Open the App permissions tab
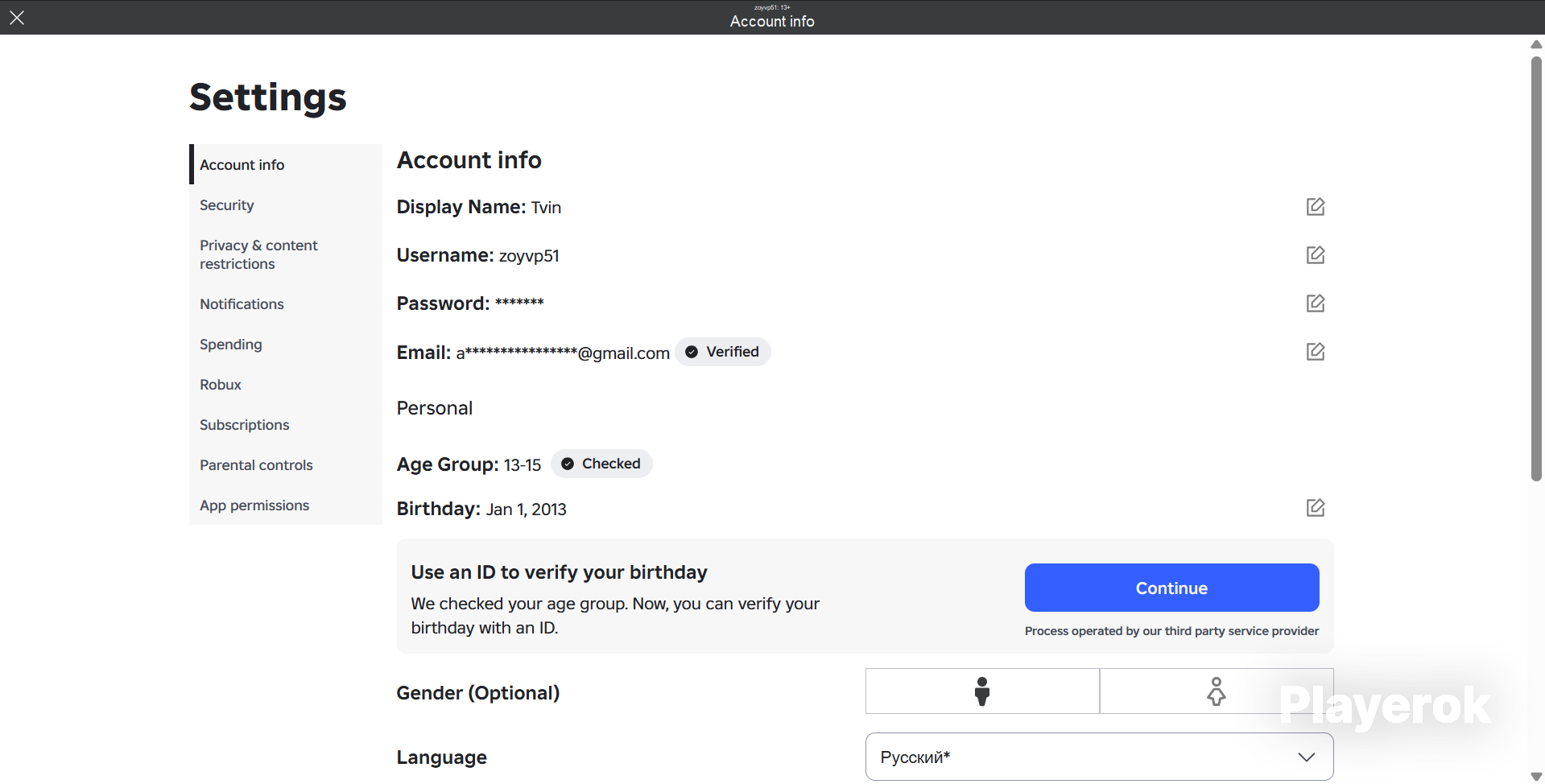This screenshot has height=784, width=1545. click(x=286, y=505)
